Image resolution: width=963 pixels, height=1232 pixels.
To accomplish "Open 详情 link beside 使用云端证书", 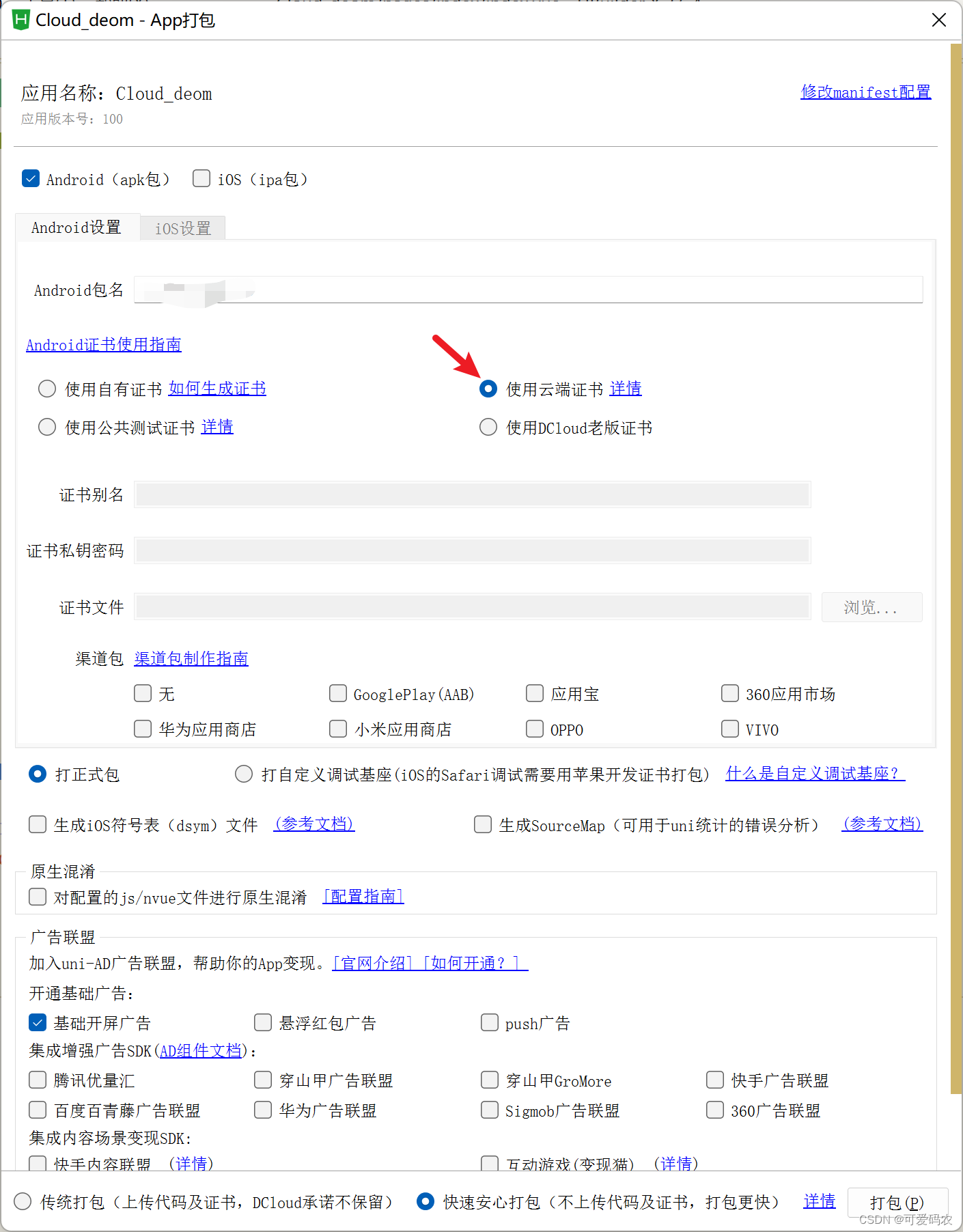I will coord(626,388).
